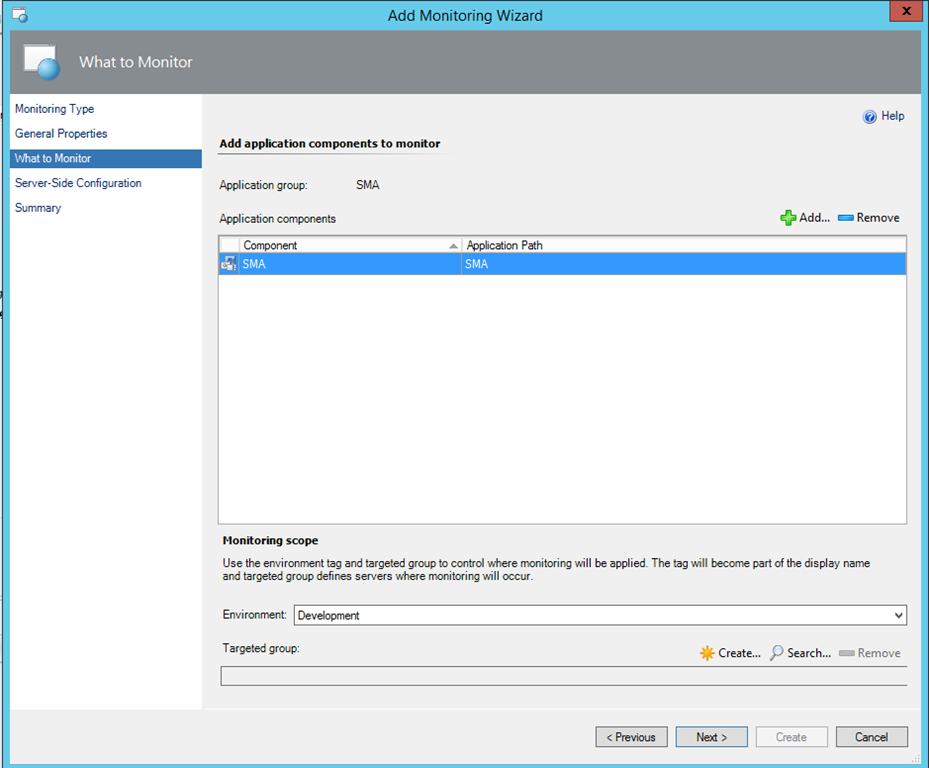Click the blue Remove components icon

point(845,218)
